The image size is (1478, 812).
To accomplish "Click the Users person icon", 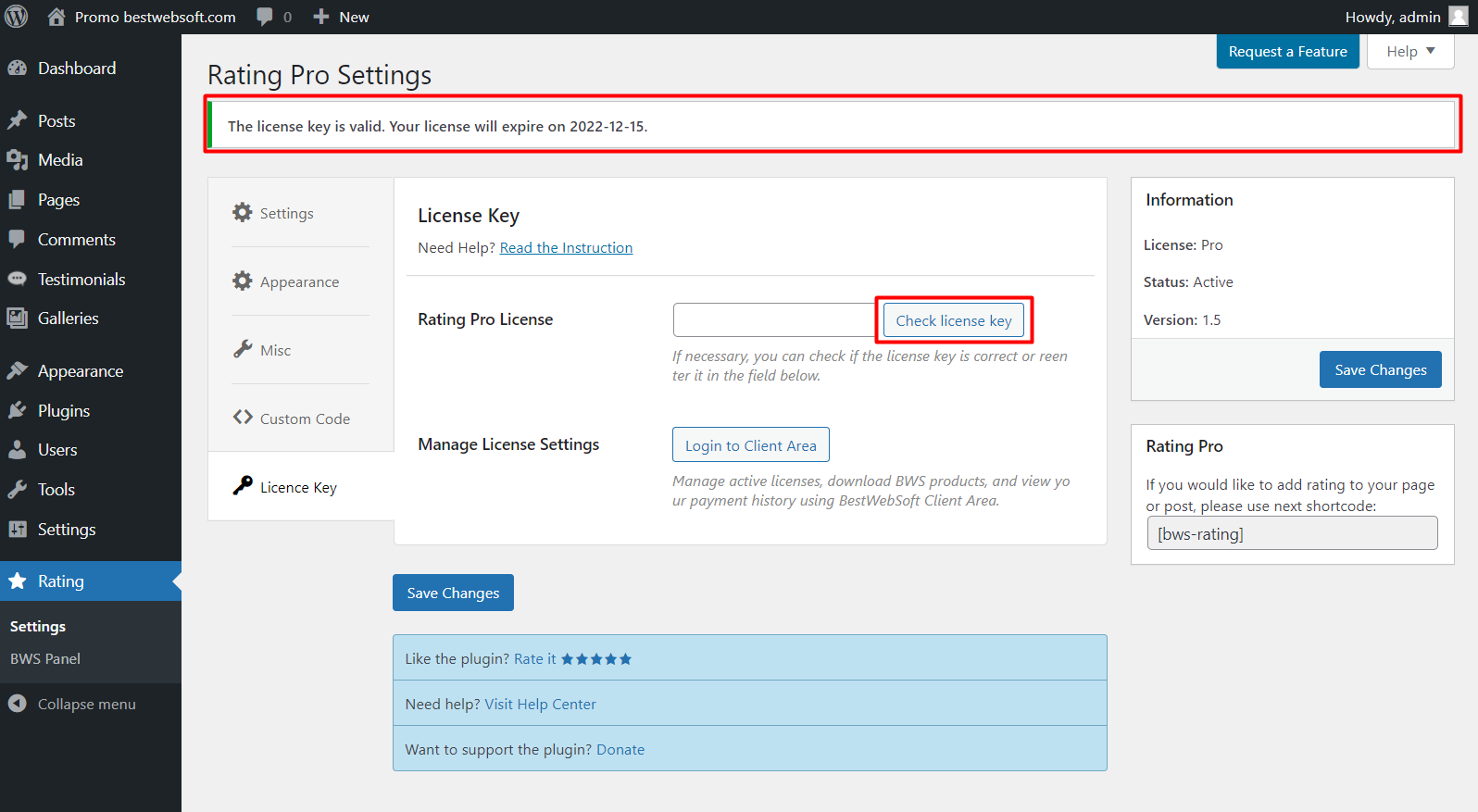I will 17,450.
